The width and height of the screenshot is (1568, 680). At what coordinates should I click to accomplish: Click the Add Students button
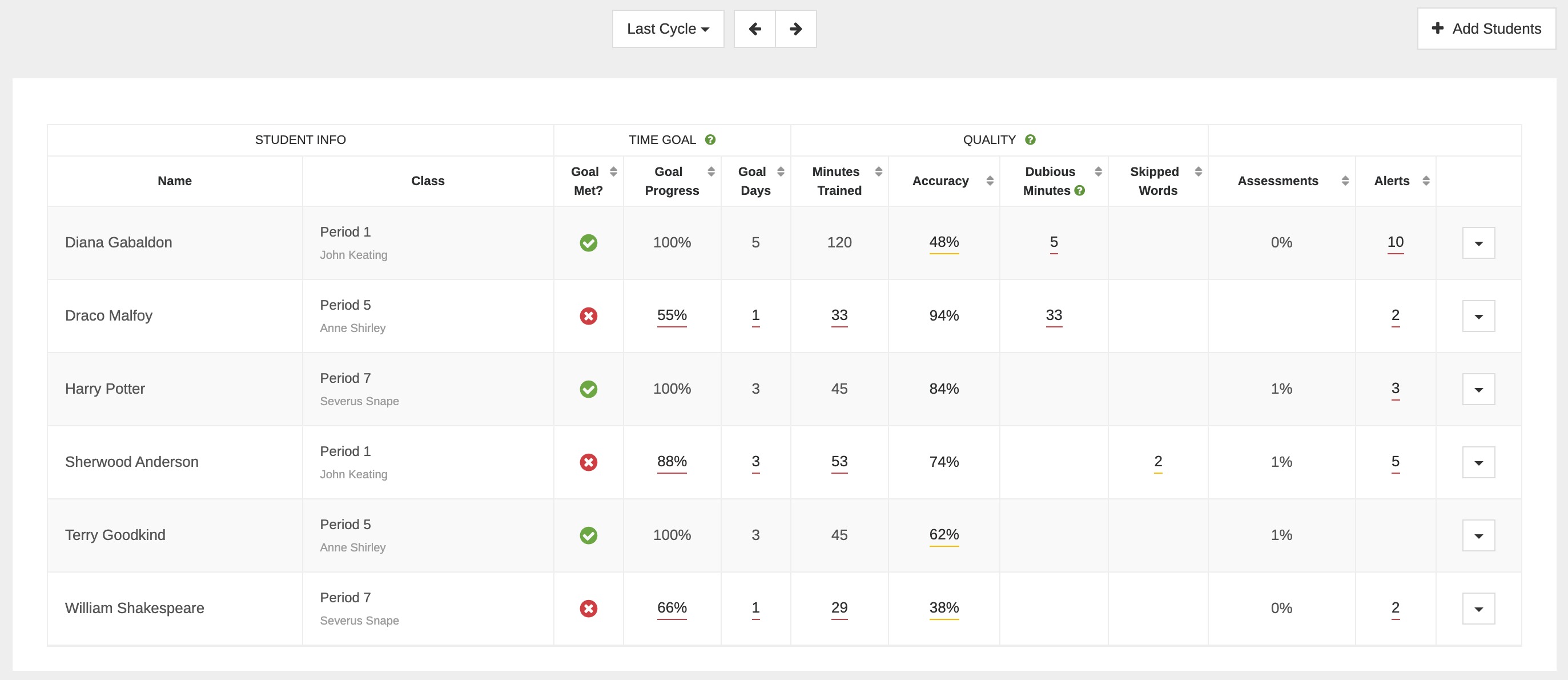[x=1486, y=29]
